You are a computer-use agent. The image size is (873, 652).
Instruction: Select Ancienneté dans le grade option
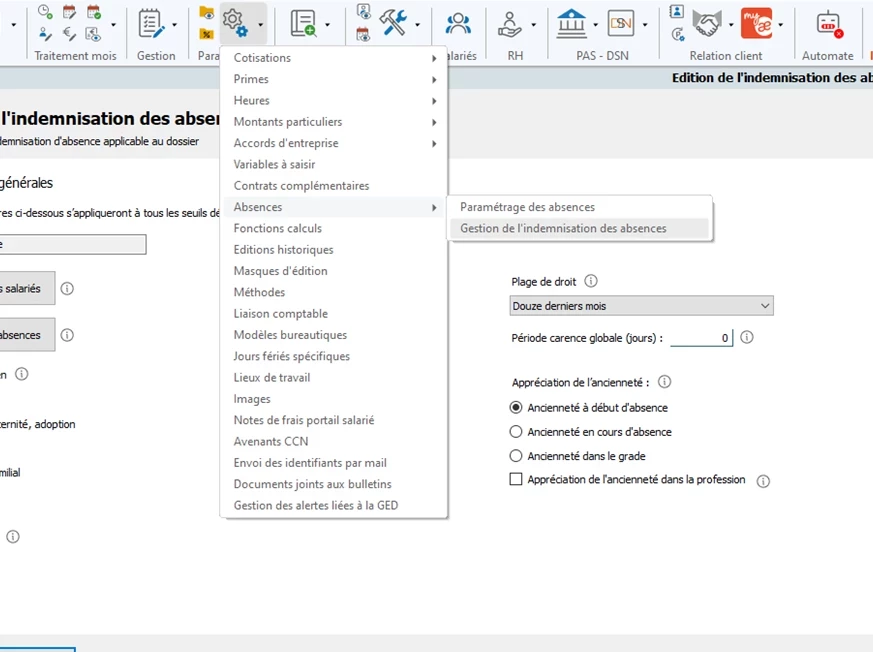click(x=516, y=456)
